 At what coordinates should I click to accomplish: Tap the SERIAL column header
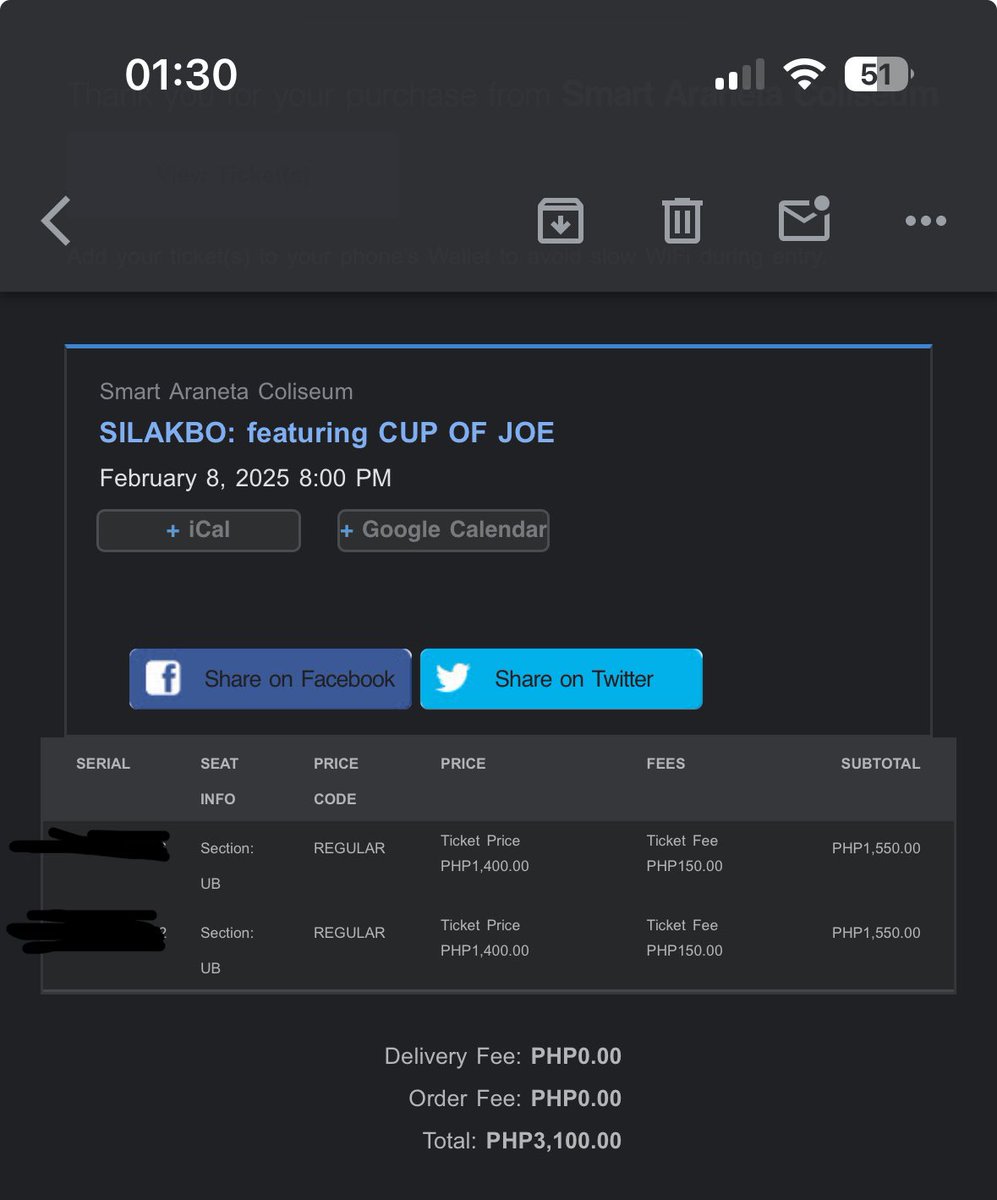(103, 763)
